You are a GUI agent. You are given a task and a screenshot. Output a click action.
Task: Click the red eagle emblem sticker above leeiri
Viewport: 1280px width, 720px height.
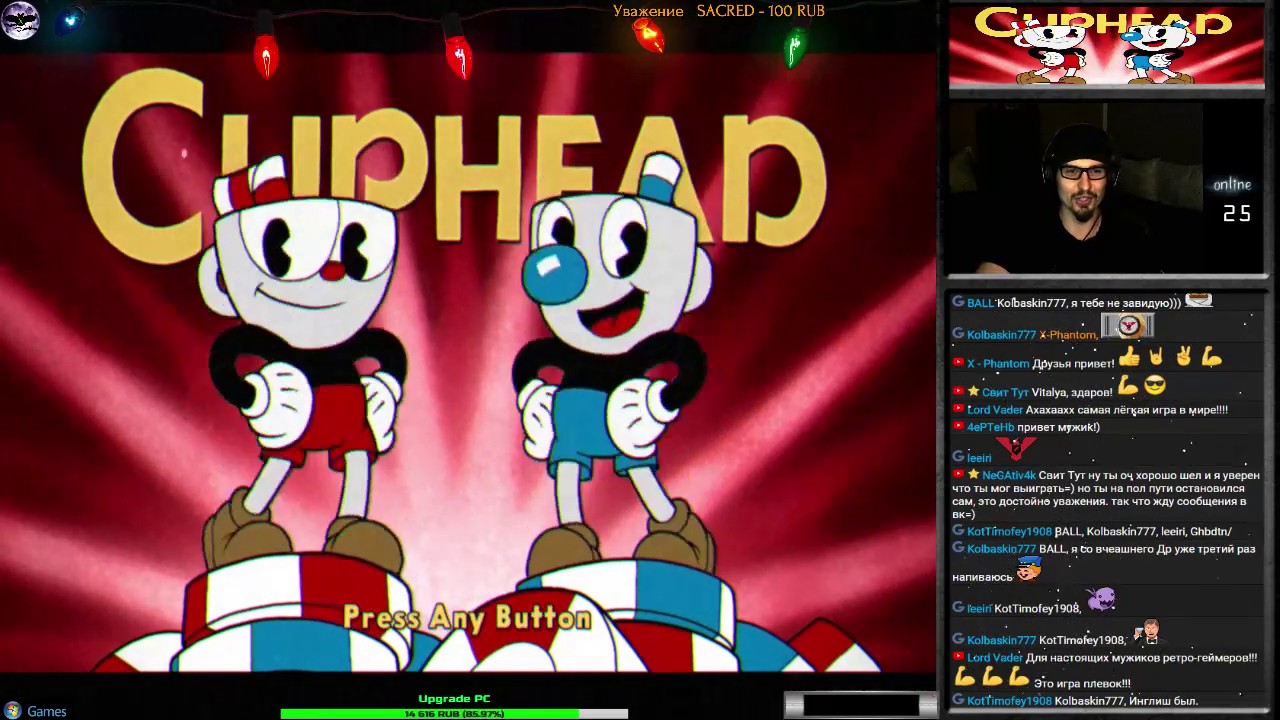(1016, 448)
